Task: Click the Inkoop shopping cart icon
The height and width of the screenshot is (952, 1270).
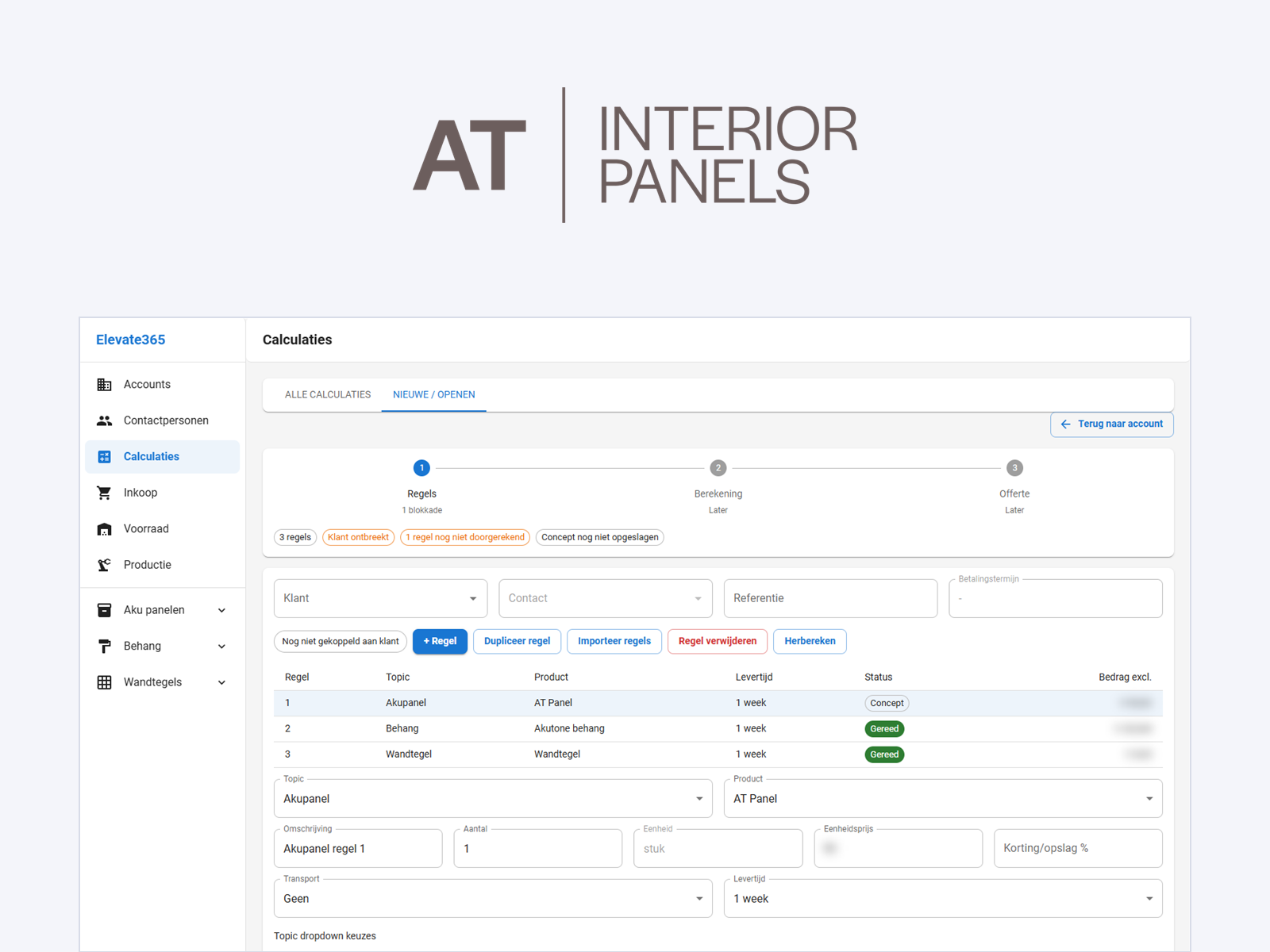Action: [104, 493]
